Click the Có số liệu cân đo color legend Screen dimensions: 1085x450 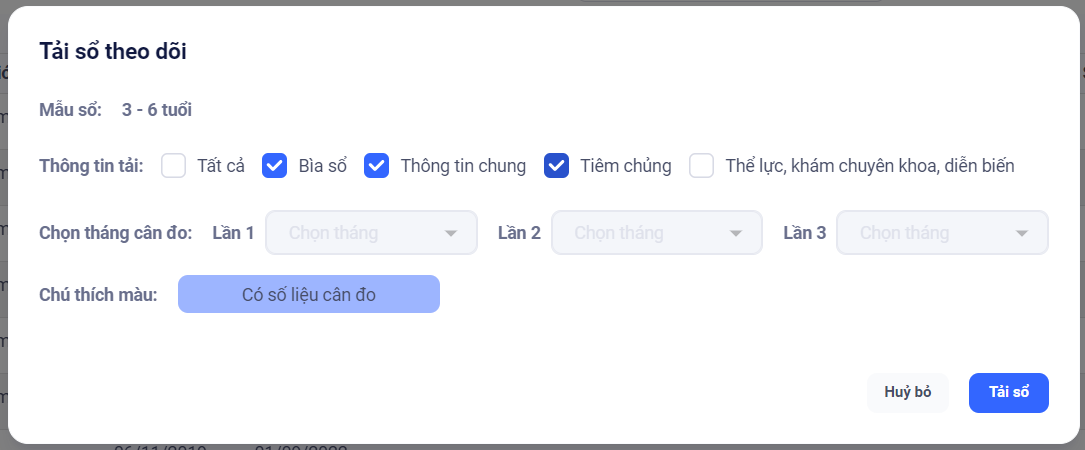pyautogui.click(x=309, y=295)
